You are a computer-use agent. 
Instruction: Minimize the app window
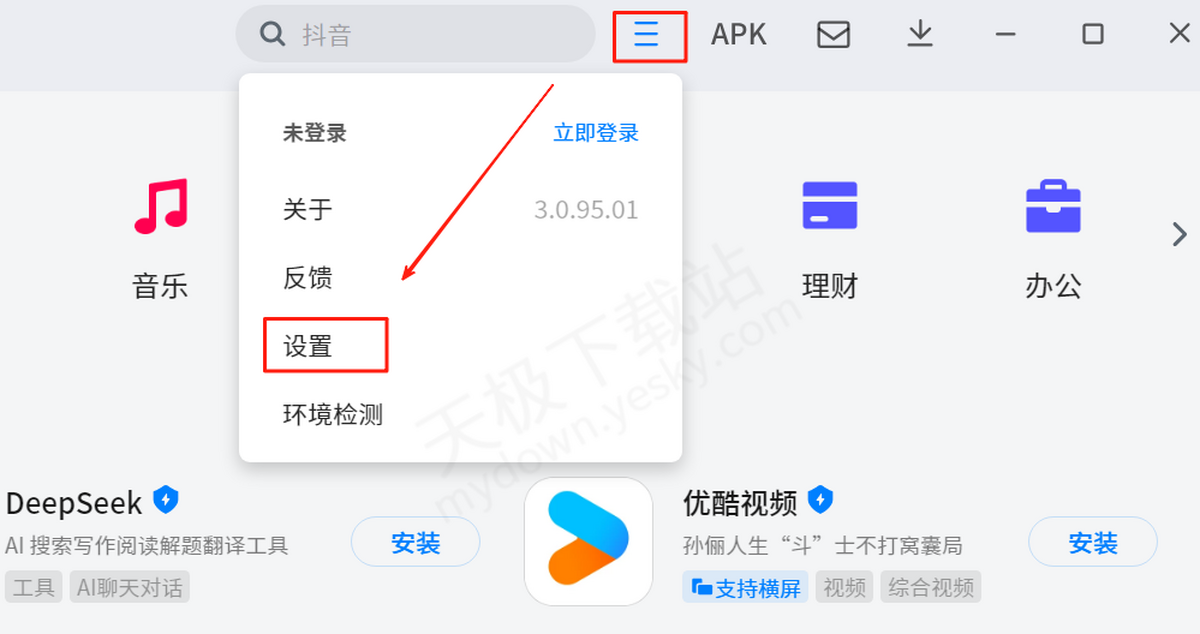click(x=1006, y=35)
